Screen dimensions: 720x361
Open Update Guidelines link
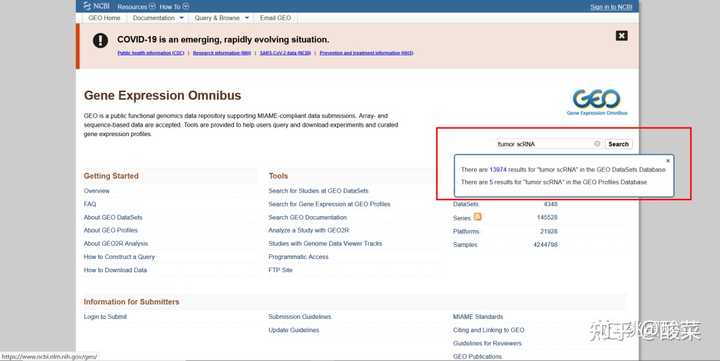[294, 330]
